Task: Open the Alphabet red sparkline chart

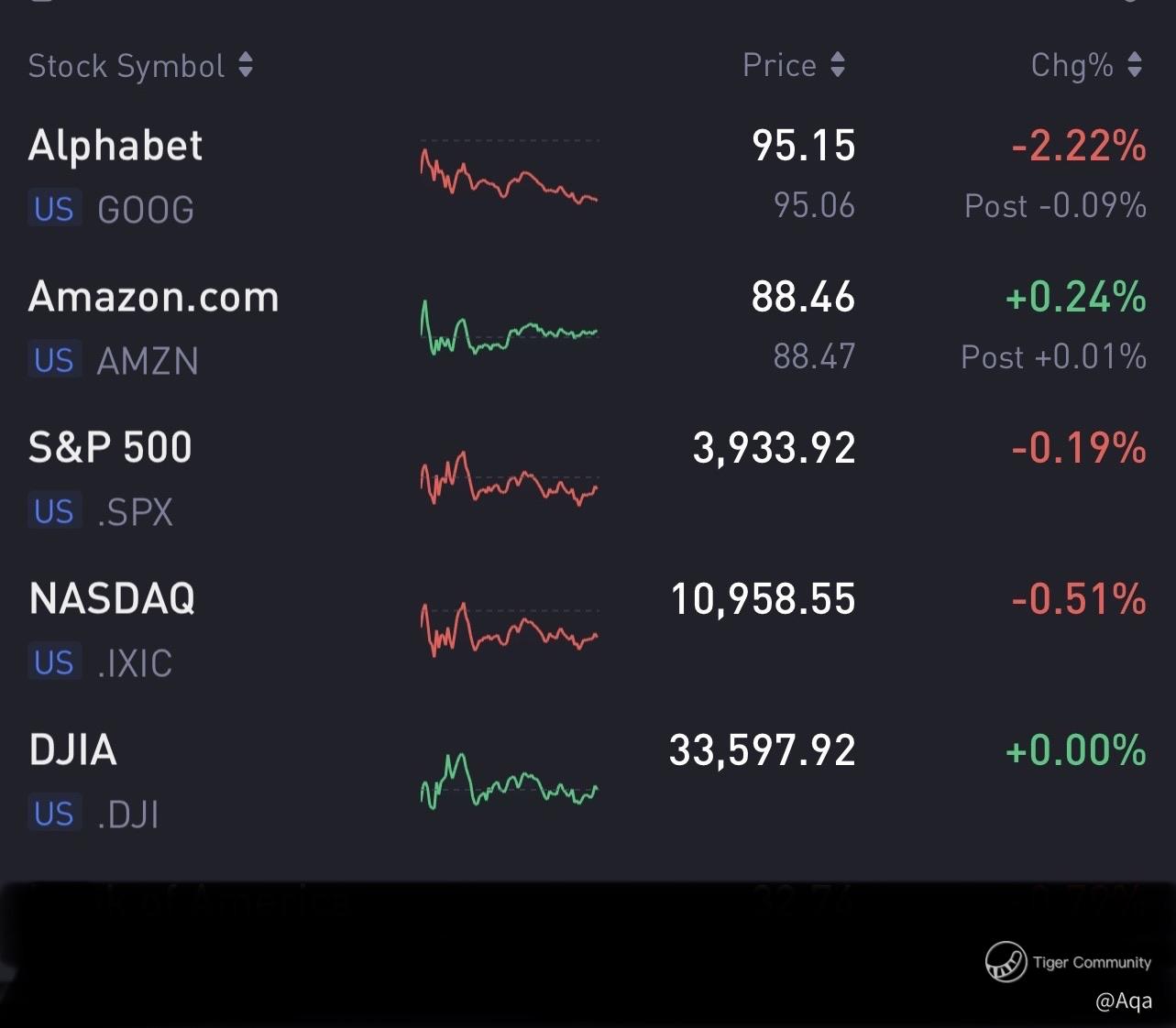Action: (509, 172)
